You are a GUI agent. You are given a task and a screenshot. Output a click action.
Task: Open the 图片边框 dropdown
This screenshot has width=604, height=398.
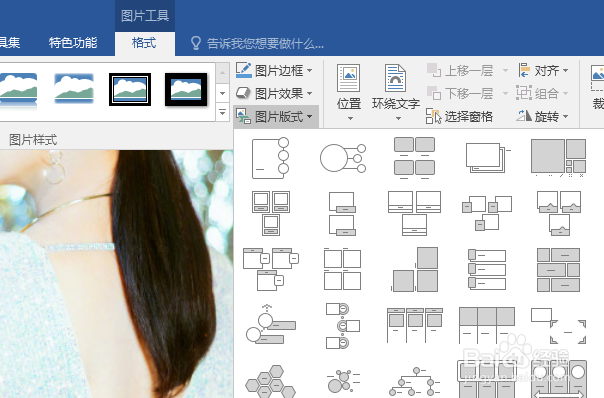click(274, 71)
